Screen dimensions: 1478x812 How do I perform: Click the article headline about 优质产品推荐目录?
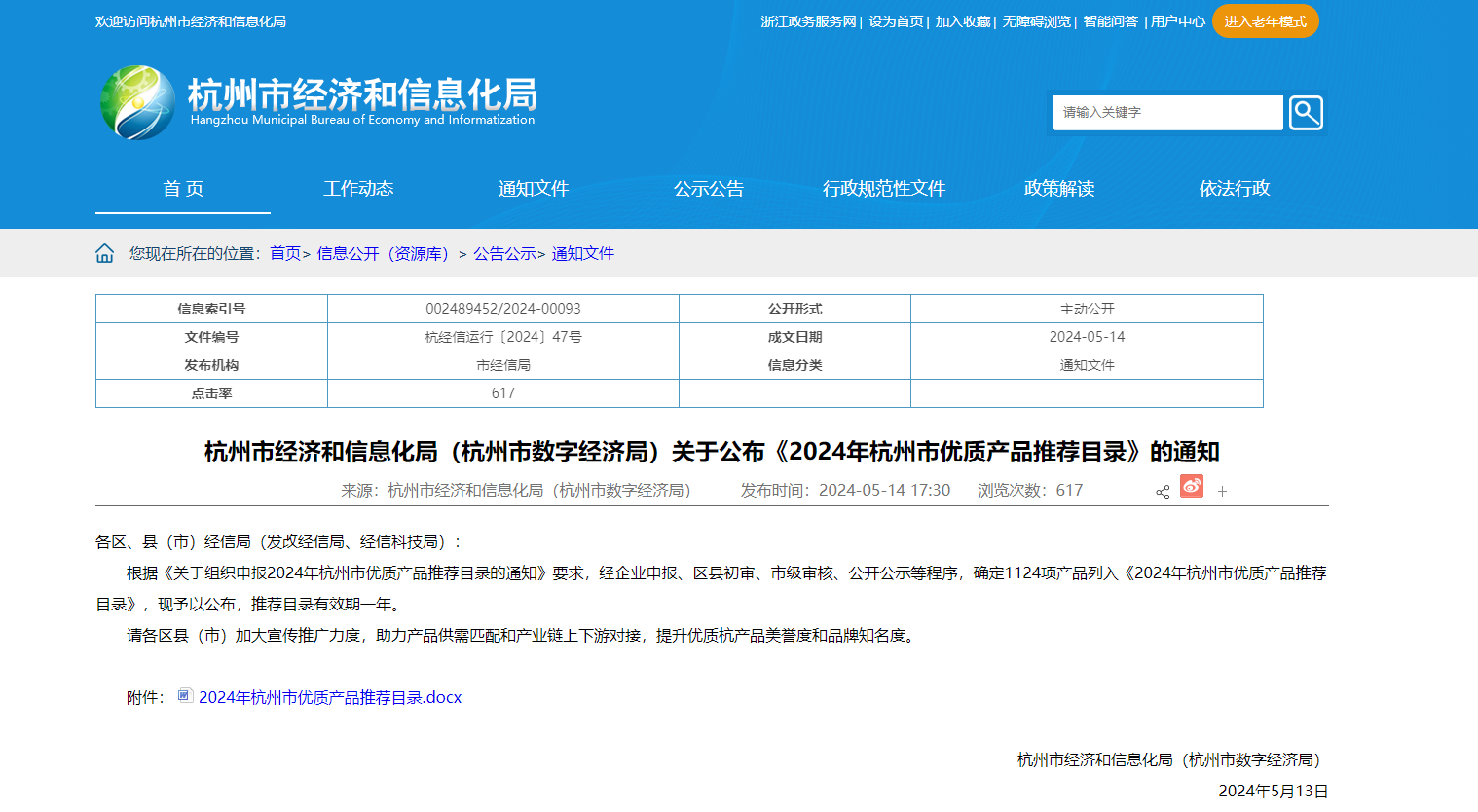pos(712,452)
